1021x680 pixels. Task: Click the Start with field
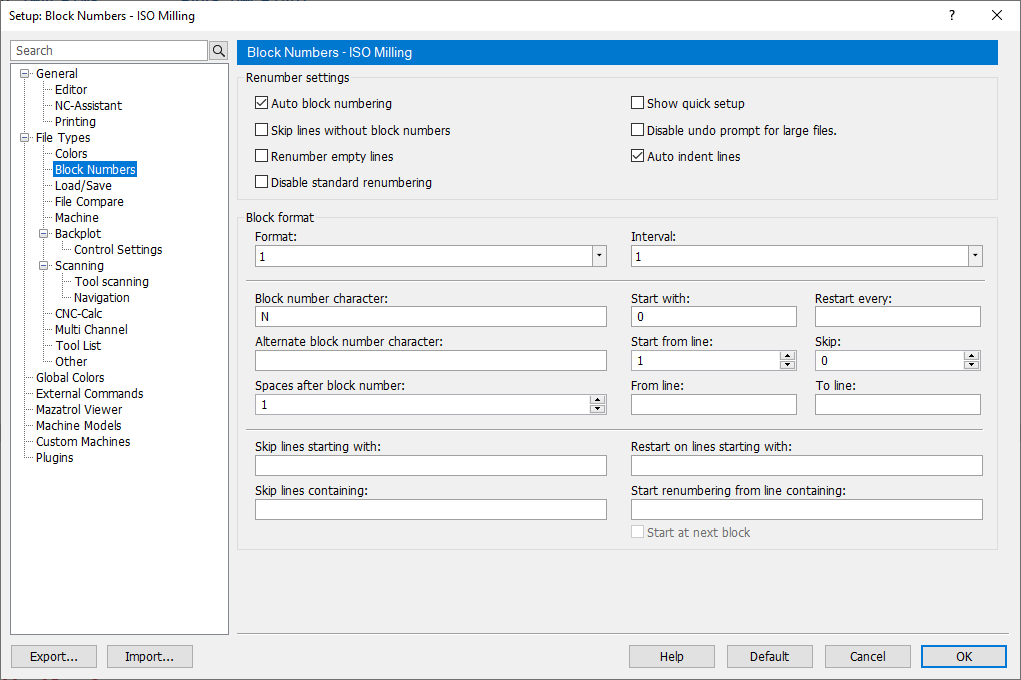713,317
